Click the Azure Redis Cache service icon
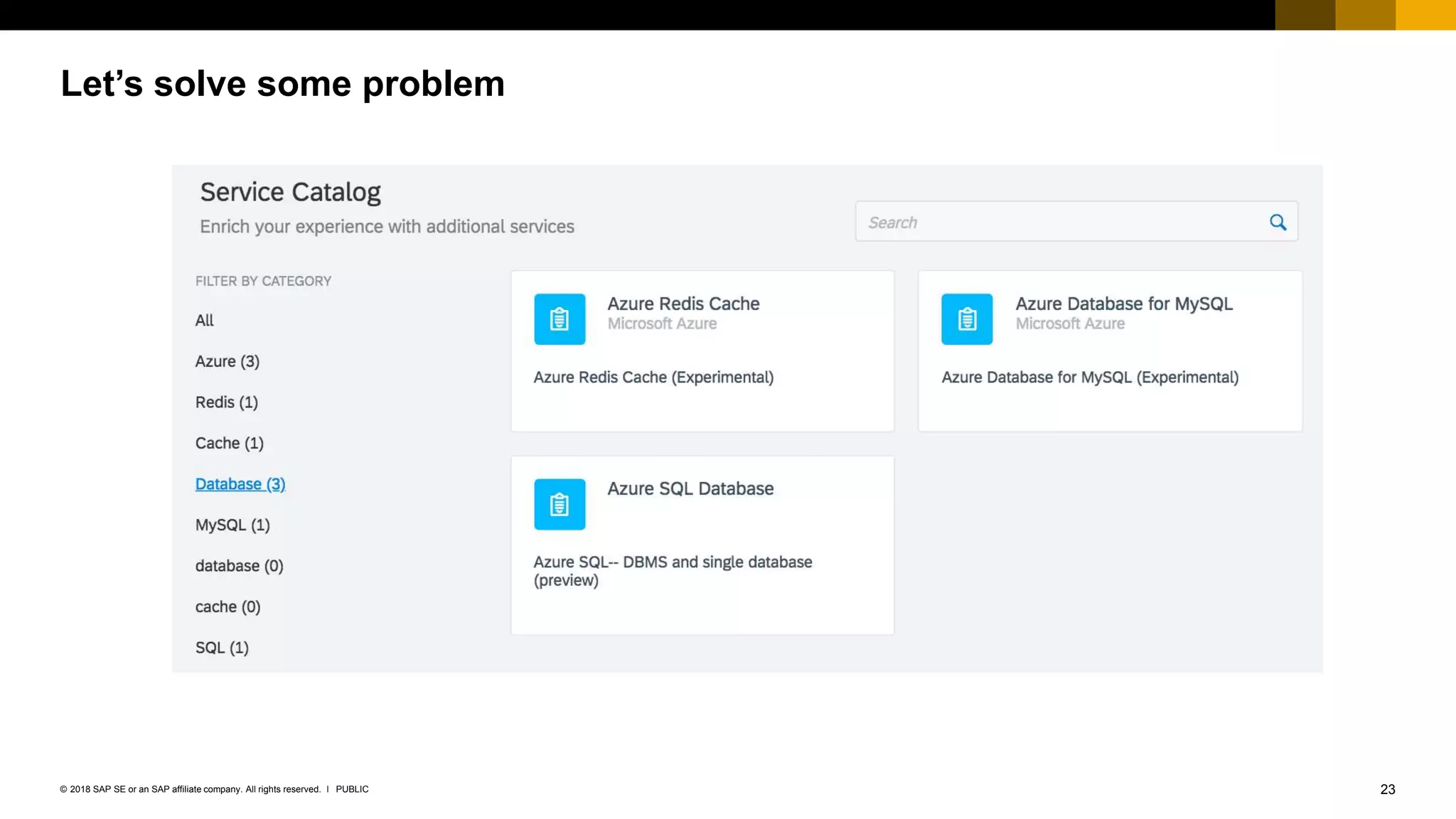The height and width of the screenshot is (819, 1456). coord(560,319)
